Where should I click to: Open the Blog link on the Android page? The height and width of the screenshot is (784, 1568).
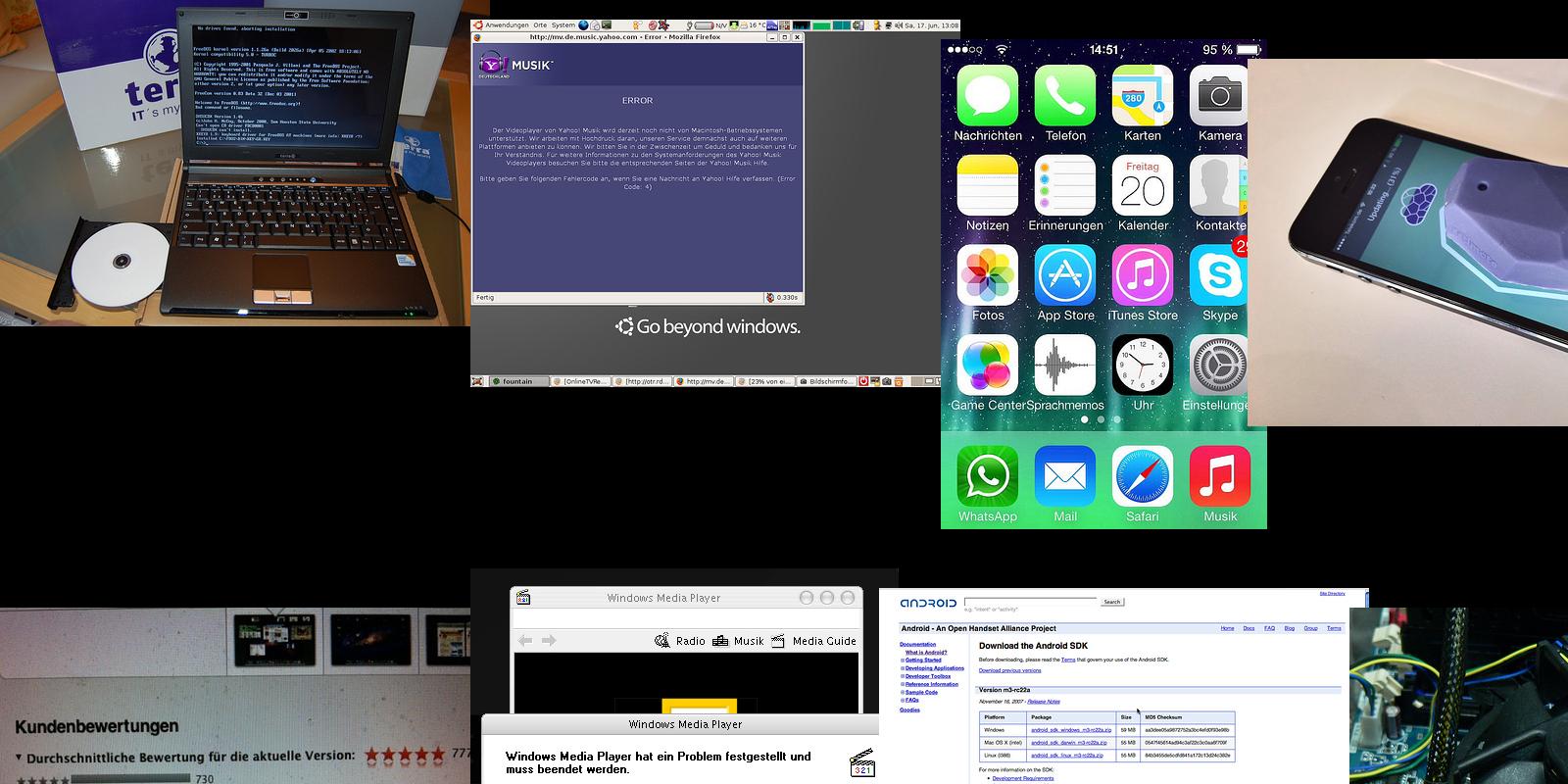[1290, 628]
